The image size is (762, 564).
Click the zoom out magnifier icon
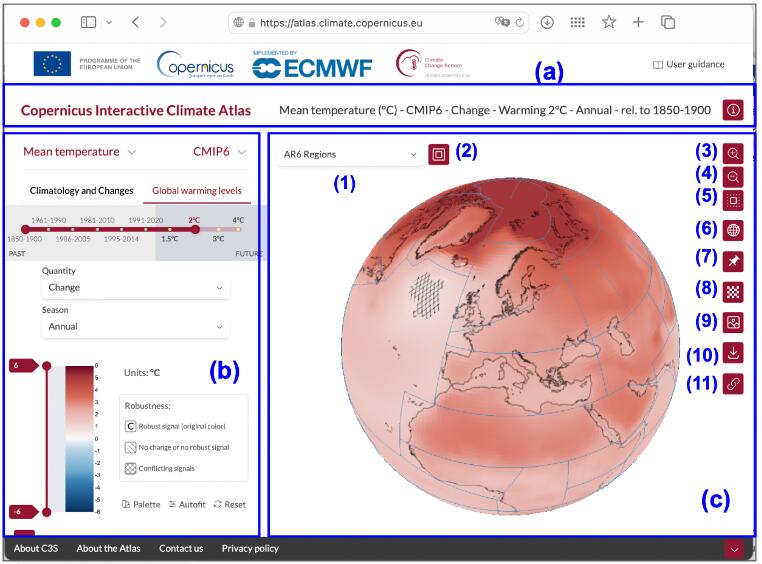(x=733, y=177)
